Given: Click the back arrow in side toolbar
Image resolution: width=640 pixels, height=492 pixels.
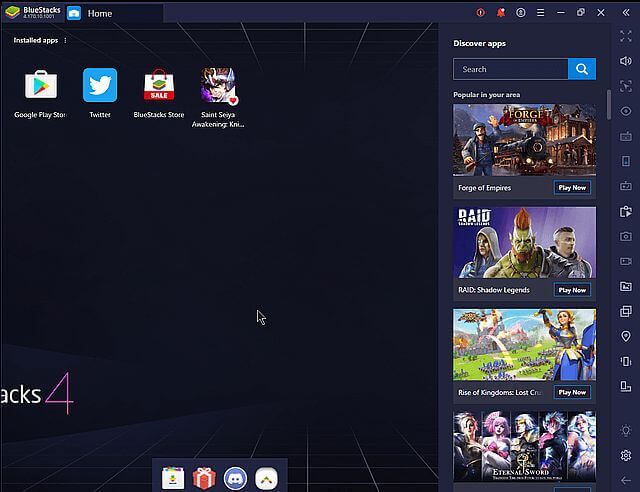Looking at the screenshot, I should pyautogui.click(x=626, y=481).
